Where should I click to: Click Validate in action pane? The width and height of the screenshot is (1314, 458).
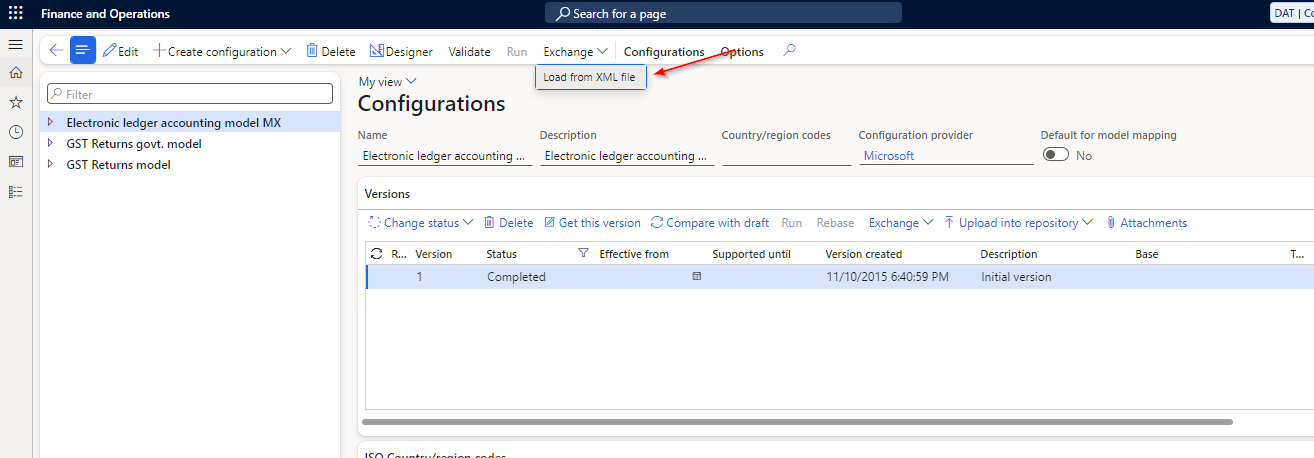click(x=469, y=51)
